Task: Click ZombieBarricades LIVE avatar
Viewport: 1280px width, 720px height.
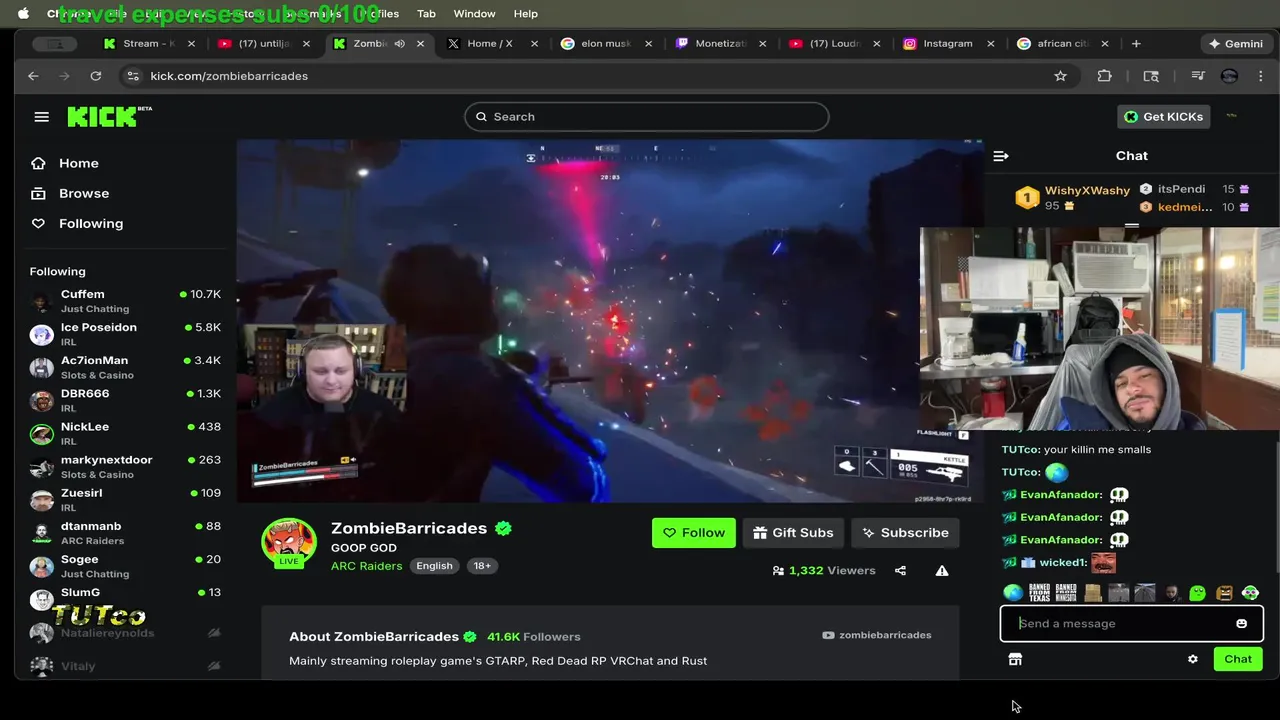Action: 289,543
